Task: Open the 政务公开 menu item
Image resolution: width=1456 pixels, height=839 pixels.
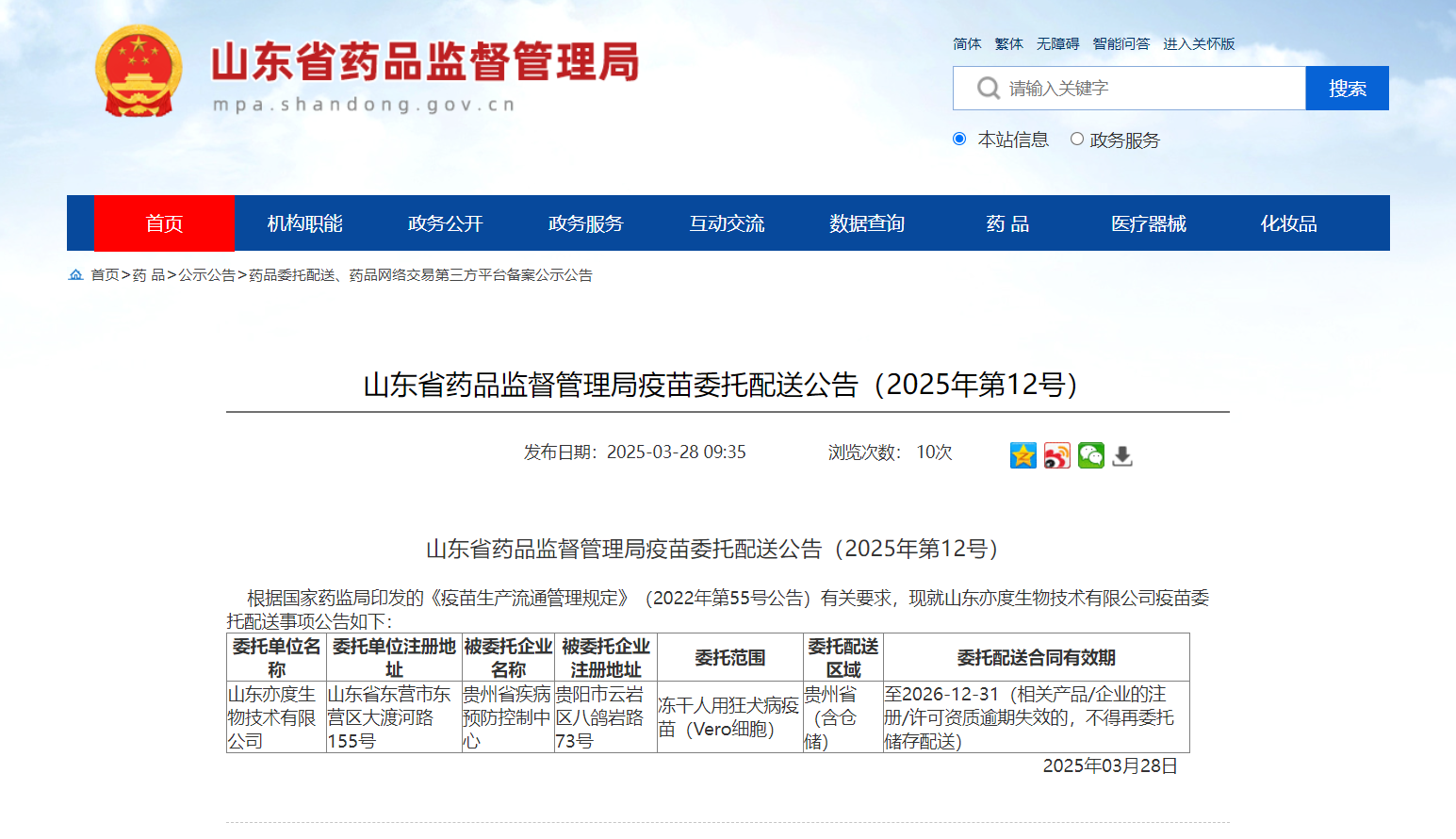Action: 445,223
